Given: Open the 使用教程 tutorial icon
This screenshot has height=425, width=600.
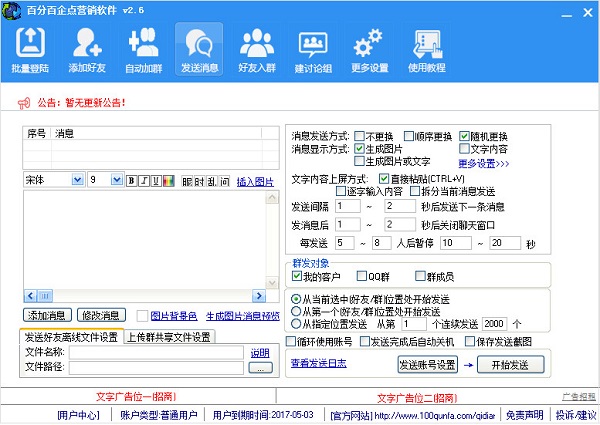Looking at the screenshot, I should point(426,50).
